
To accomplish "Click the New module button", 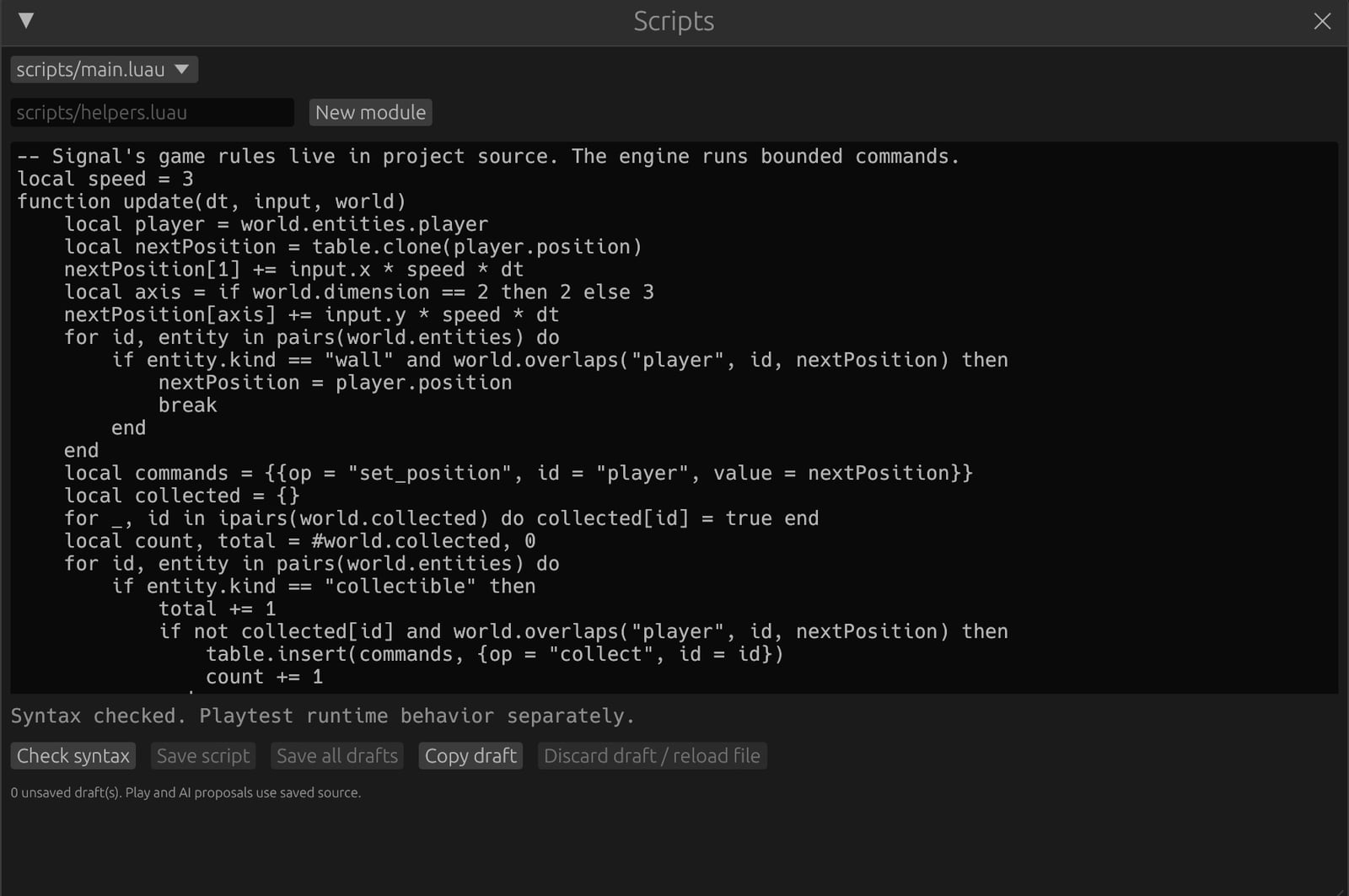I will [x=370, y=112].
